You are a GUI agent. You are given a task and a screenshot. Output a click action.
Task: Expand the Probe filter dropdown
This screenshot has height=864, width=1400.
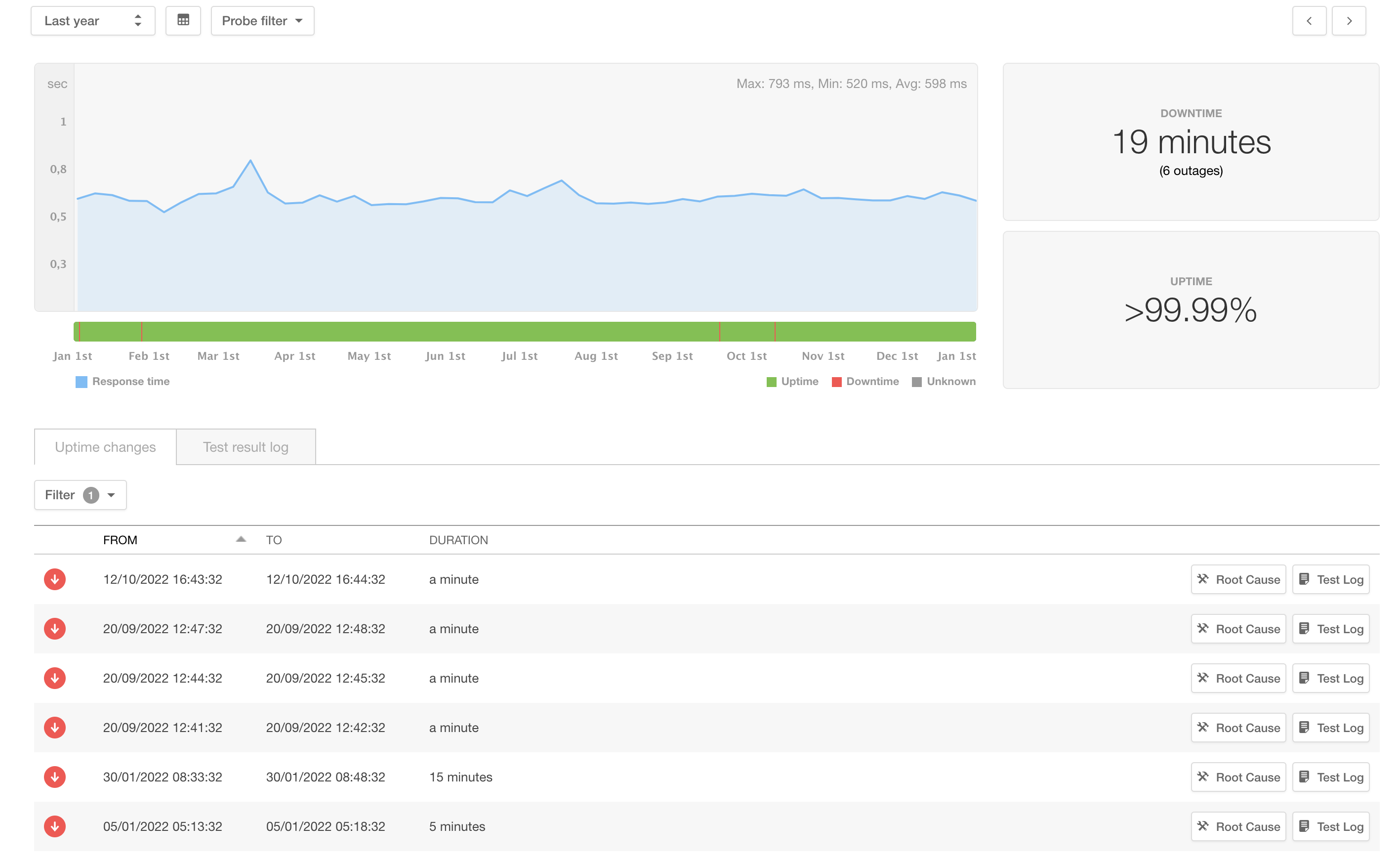click(x=262, y=21)
